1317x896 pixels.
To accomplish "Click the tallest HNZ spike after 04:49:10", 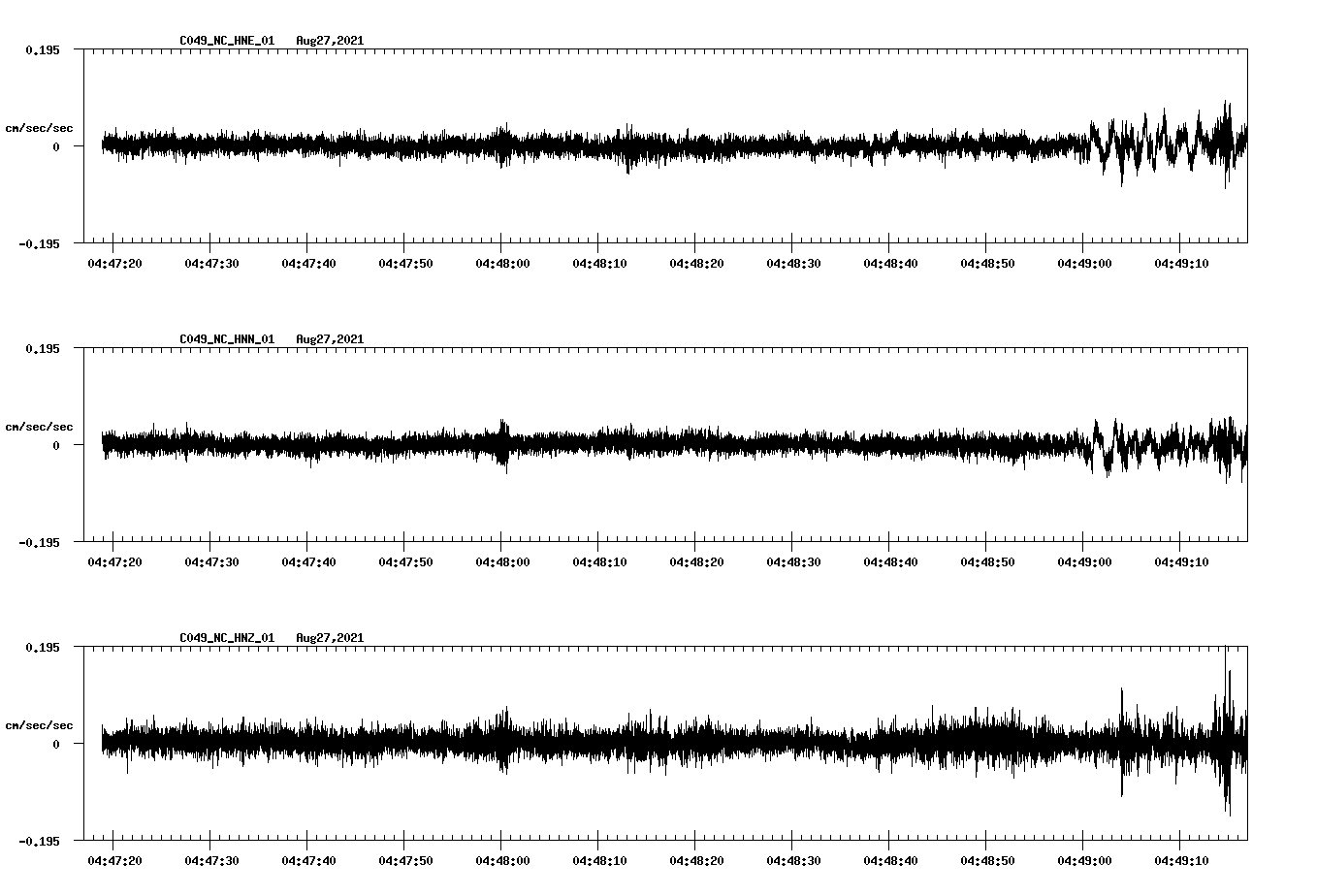I will click(1226, 729).
